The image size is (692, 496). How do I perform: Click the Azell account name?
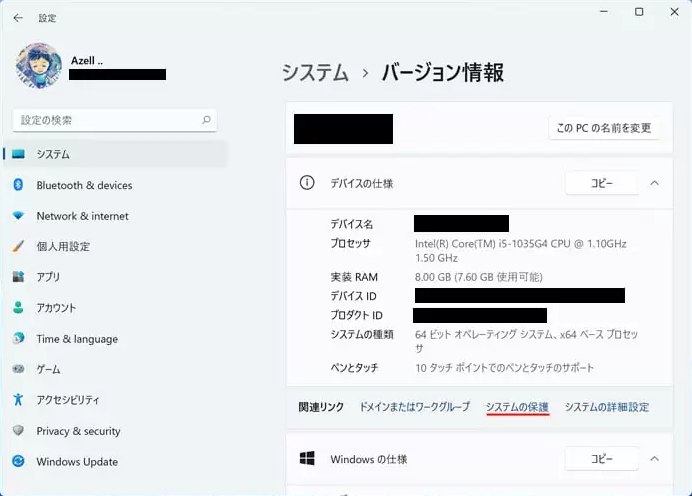coord(87,60)
